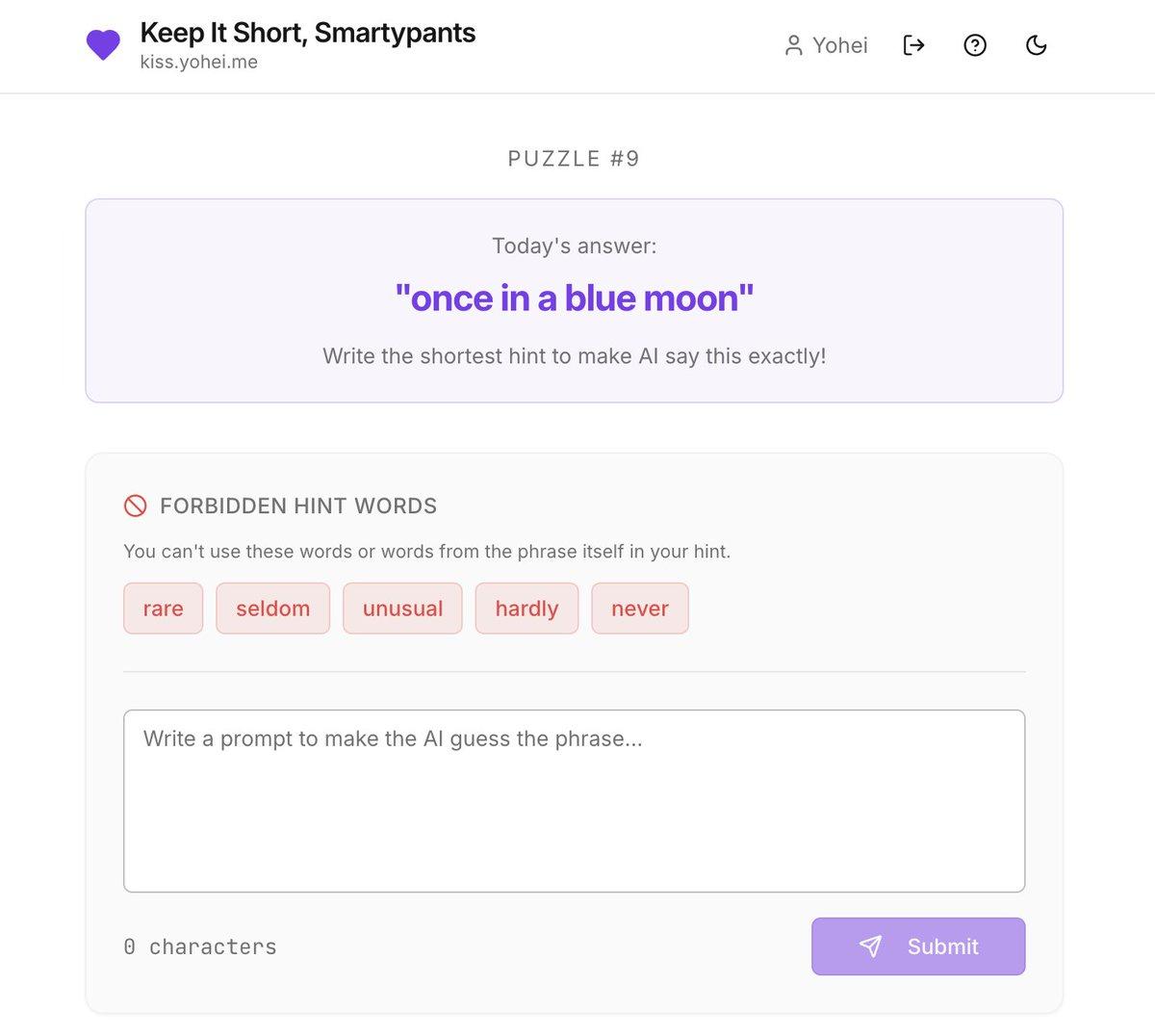
Task: Select the user silhouette icon in the header
Action: pyautogui.click(x=794, y=45)
